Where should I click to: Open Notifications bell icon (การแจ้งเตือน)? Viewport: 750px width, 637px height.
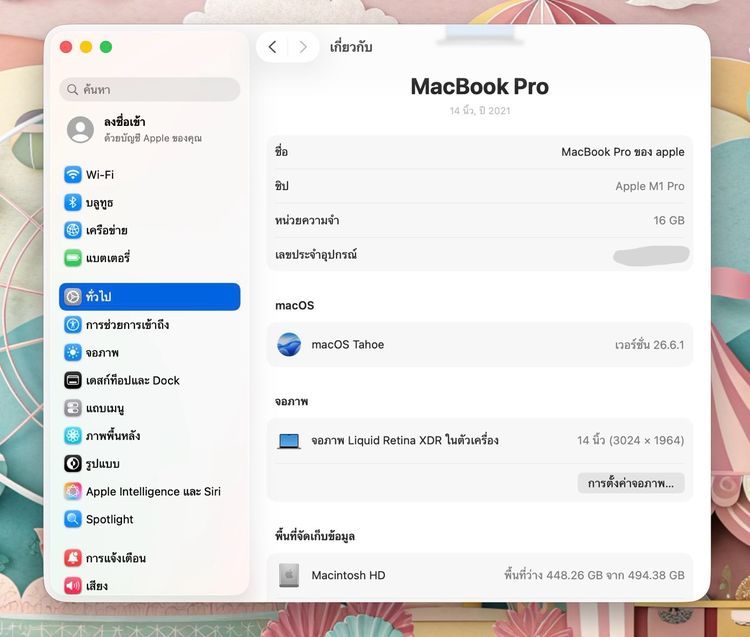click(73, 558)
